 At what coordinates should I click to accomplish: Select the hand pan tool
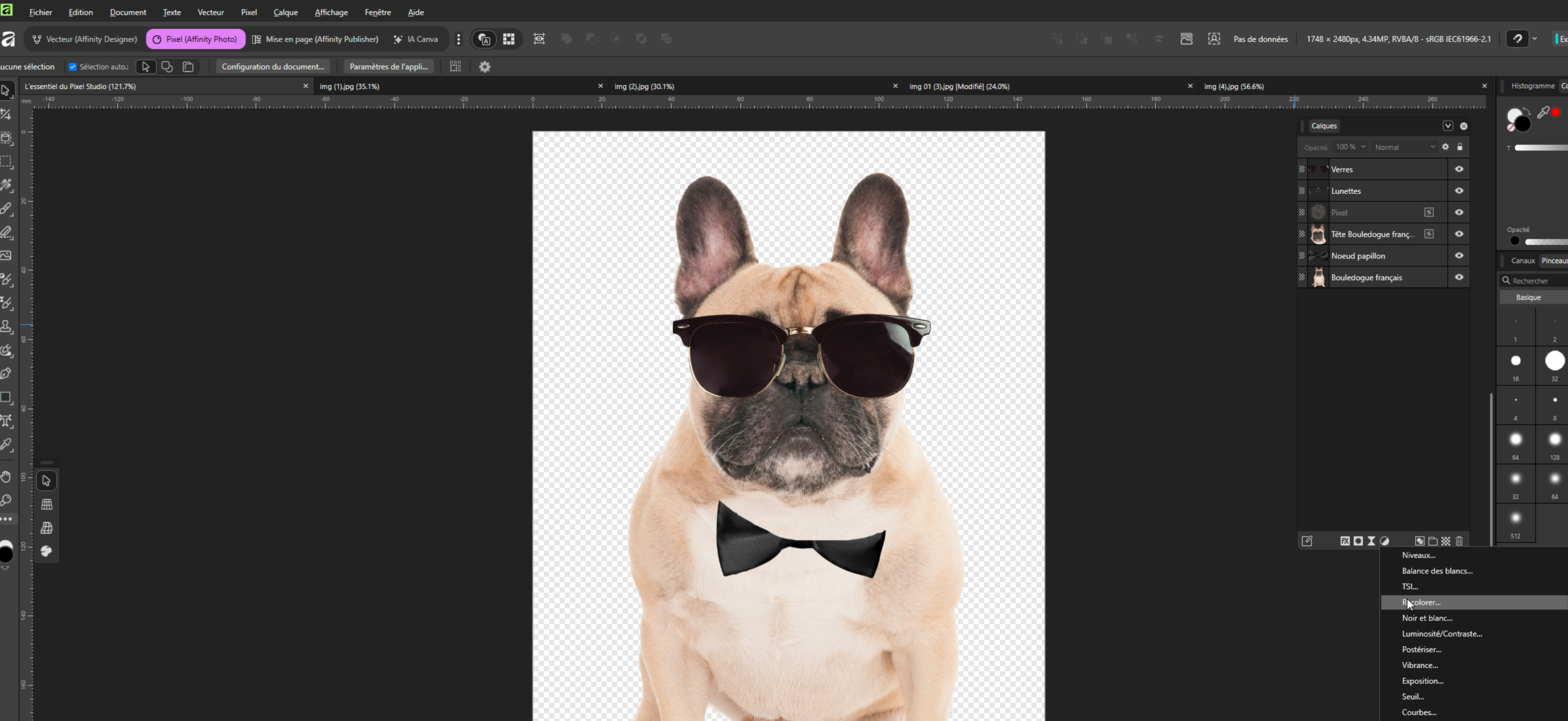[x=7, y=476]
